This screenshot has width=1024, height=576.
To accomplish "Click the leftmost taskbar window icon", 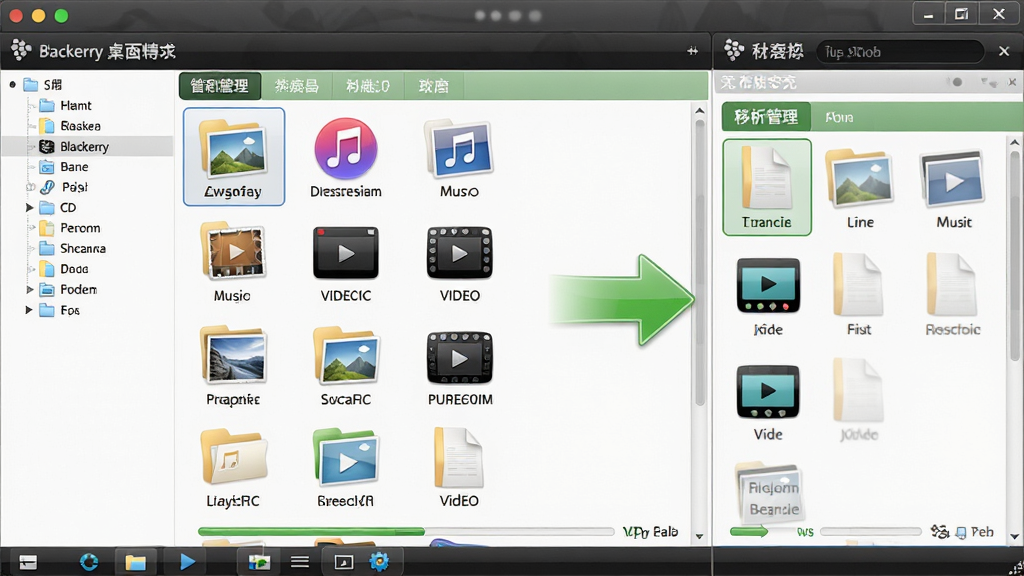I will coord(28,562).
